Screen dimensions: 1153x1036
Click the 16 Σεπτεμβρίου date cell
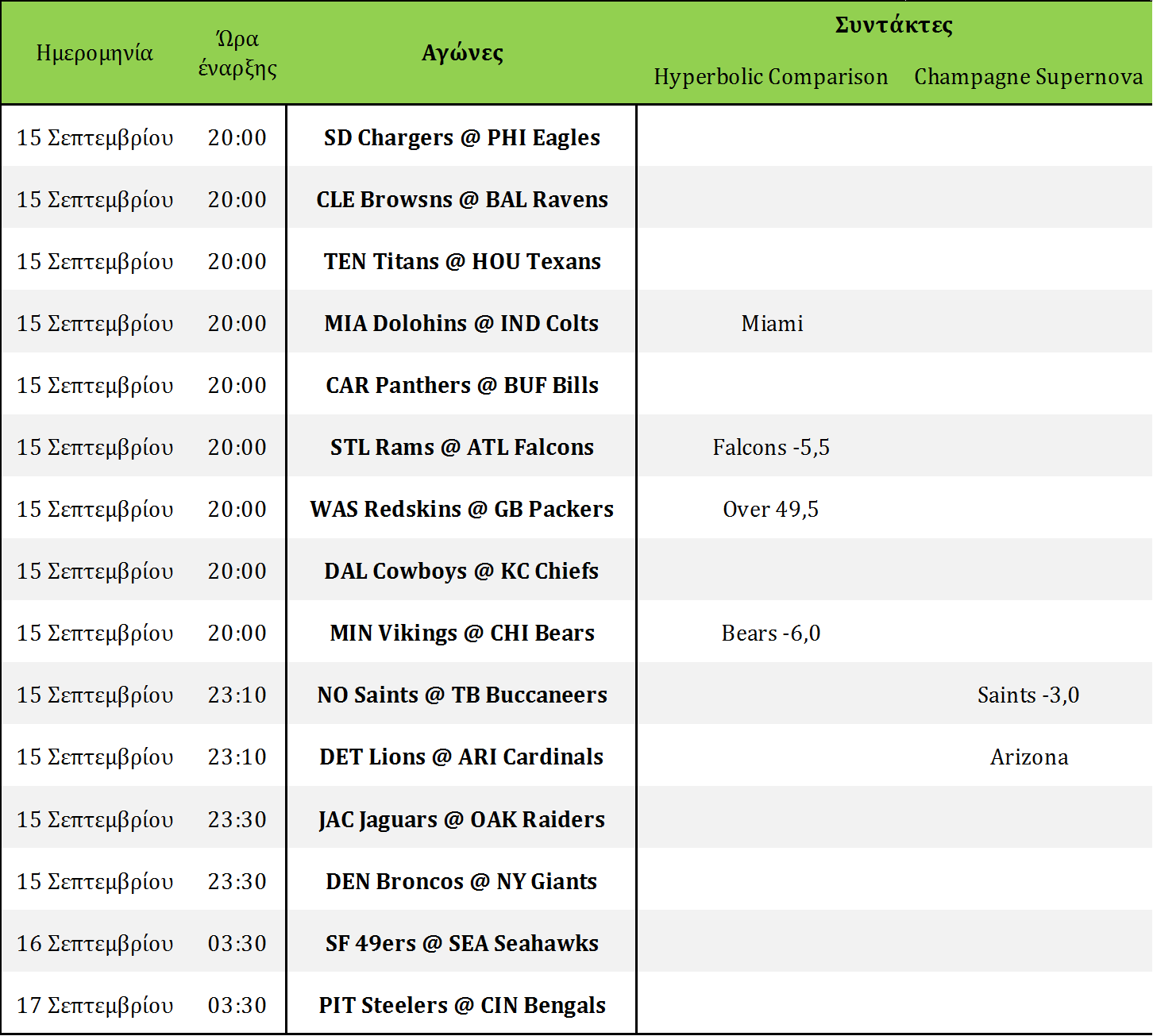(94, 943)
